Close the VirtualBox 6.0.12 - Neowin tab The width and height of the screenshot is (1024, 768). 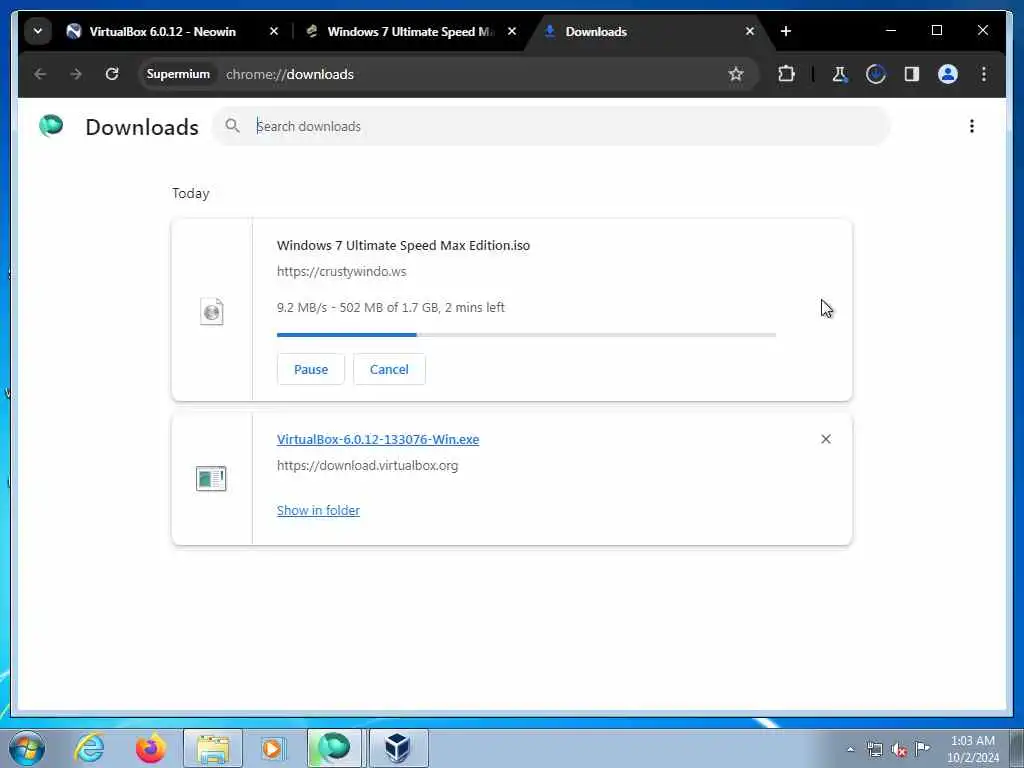(x=274, y=31)
